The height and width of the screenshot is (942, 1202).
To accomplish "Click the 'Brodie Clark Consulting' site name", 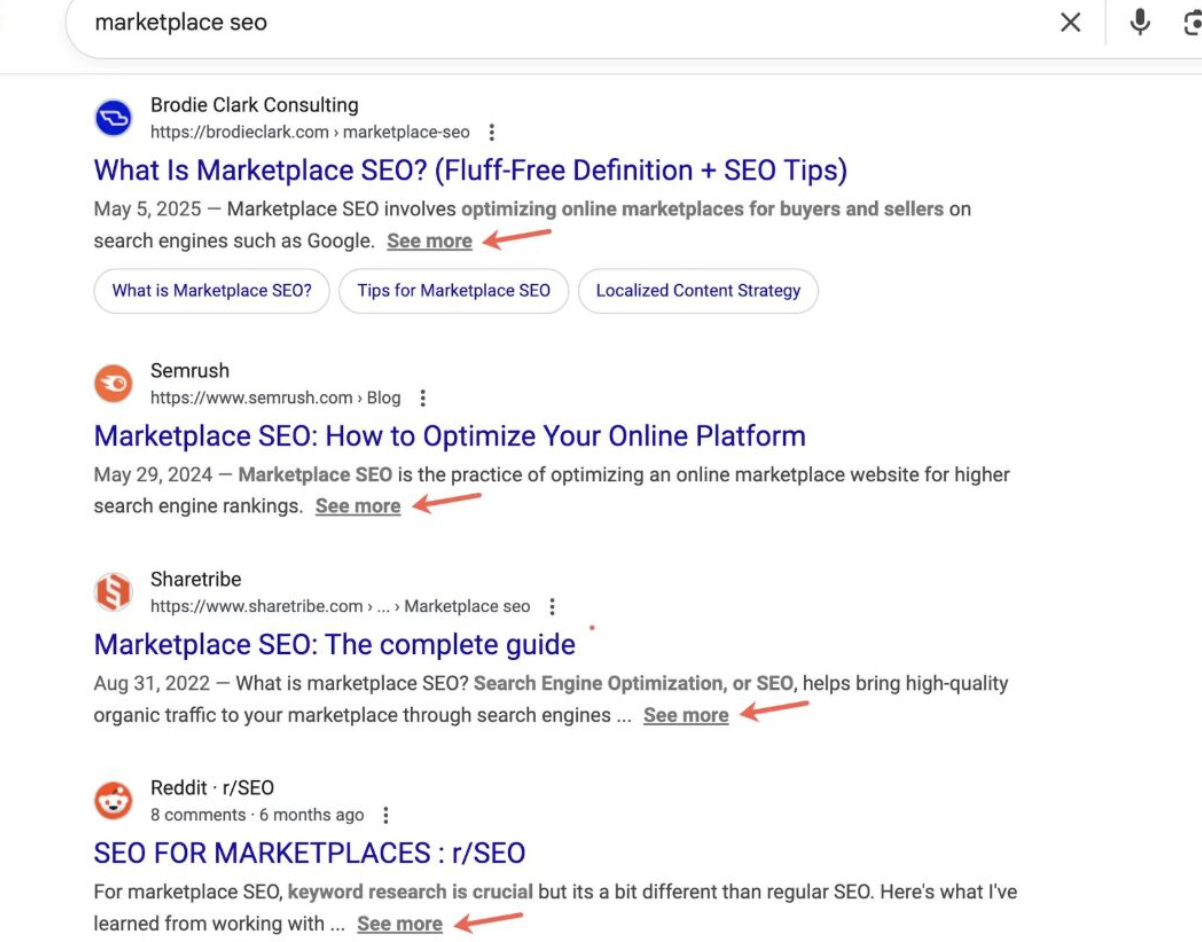I will click(x=254, y=105).
